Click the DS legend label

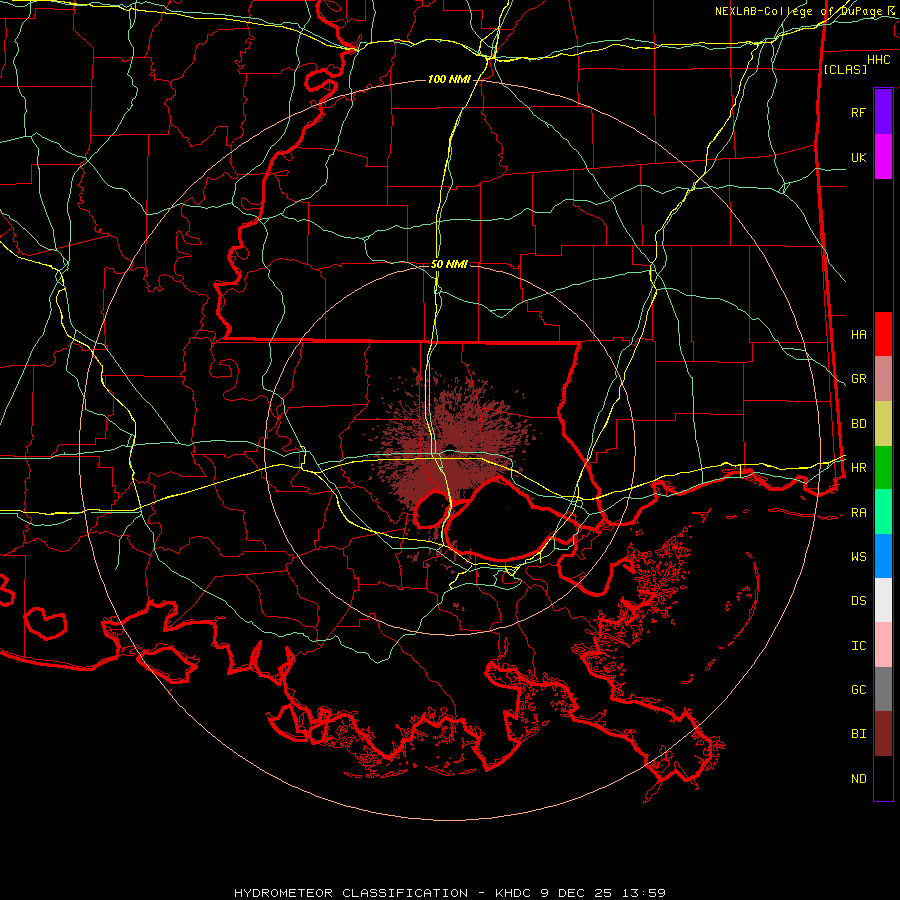pos(859,601)
